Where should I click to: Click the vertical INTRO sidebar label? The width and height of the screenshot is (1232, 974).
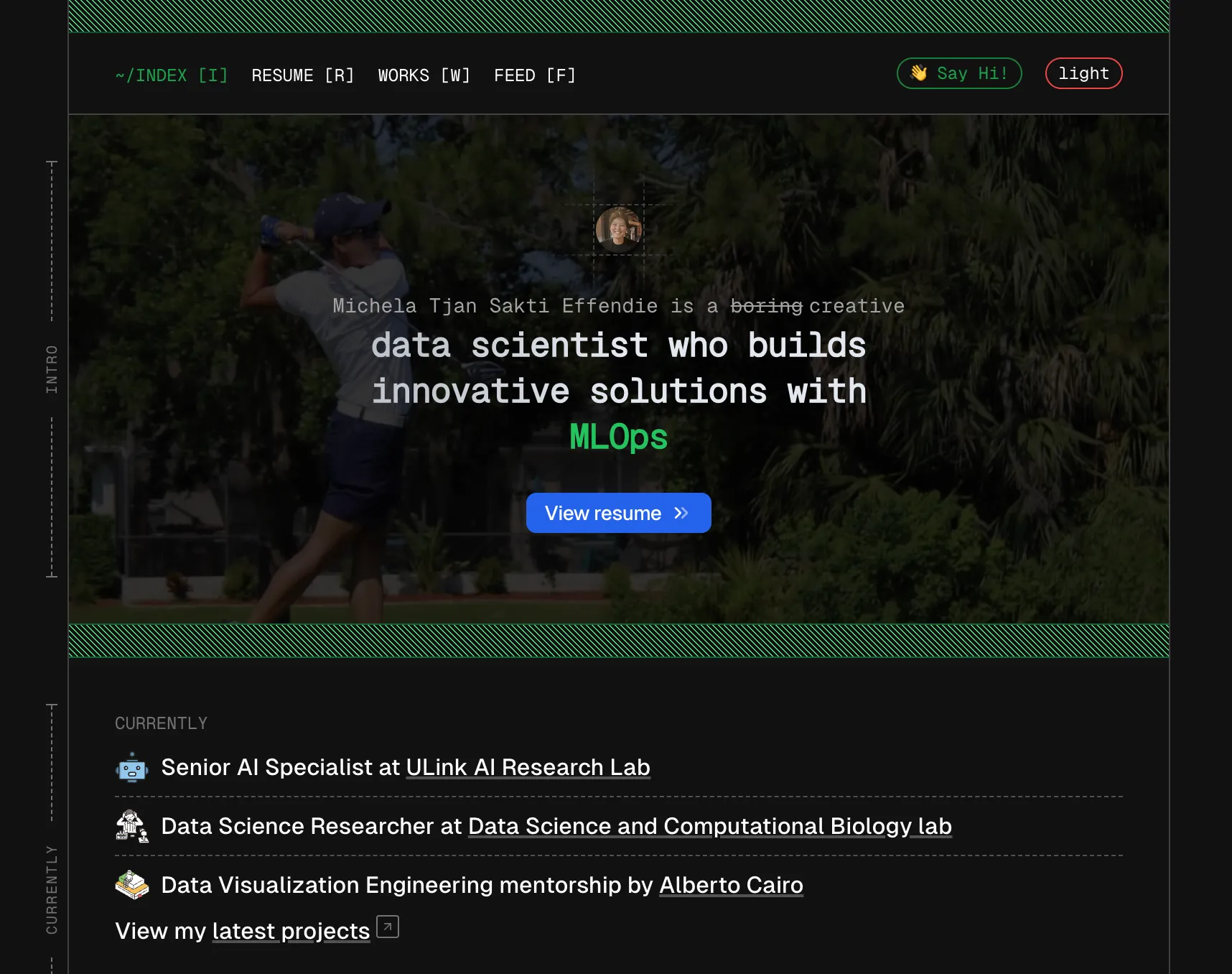pyautogui.click(x=52, y=369)
